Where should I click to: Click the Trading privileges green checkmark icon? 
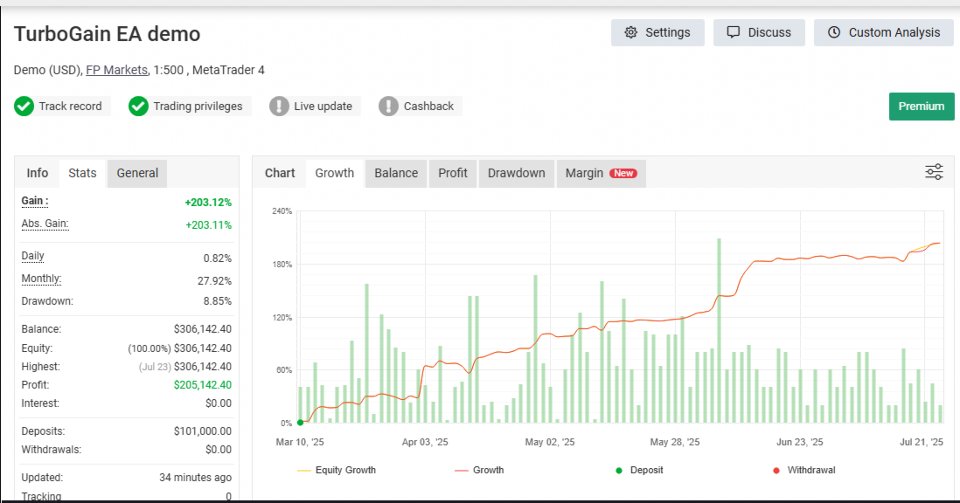[x=139, y=106]
